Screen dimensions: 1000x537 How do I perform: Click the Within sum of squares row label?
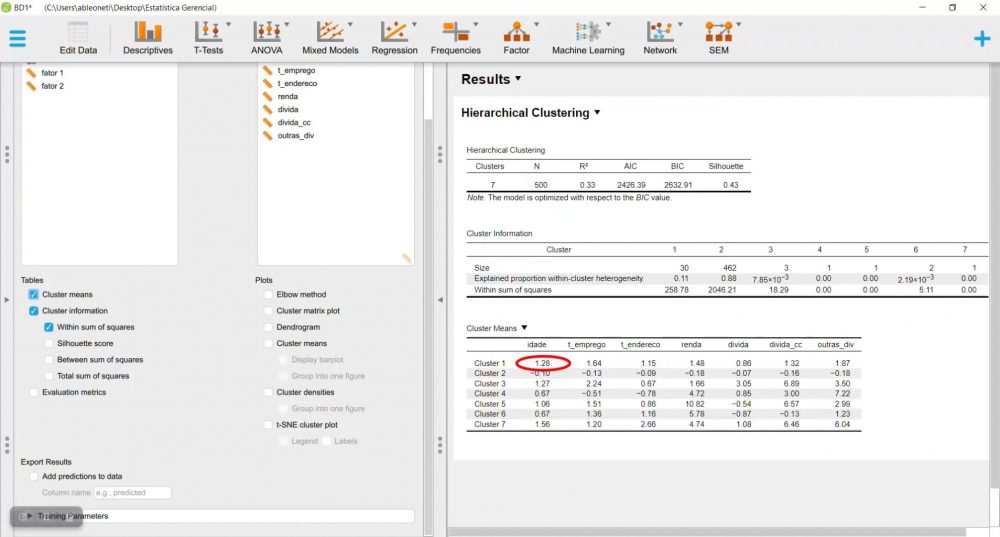(x=513, y=290)
